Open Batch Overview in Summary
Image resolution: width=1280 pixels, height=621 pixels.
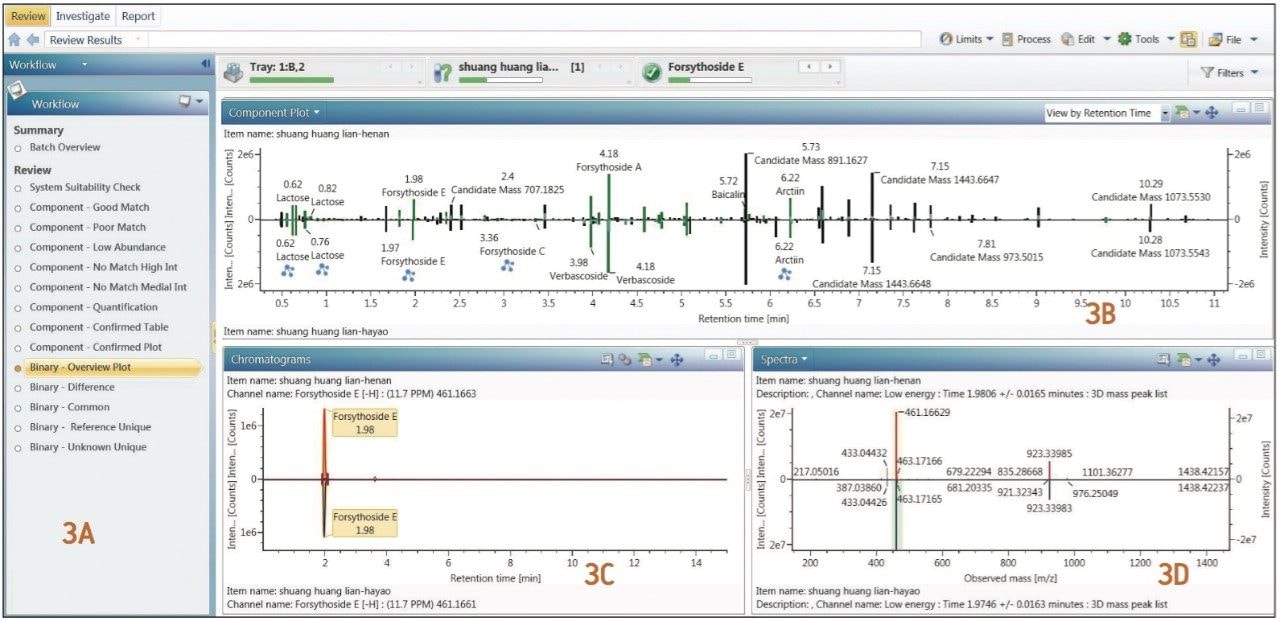[x=65, y=147]
